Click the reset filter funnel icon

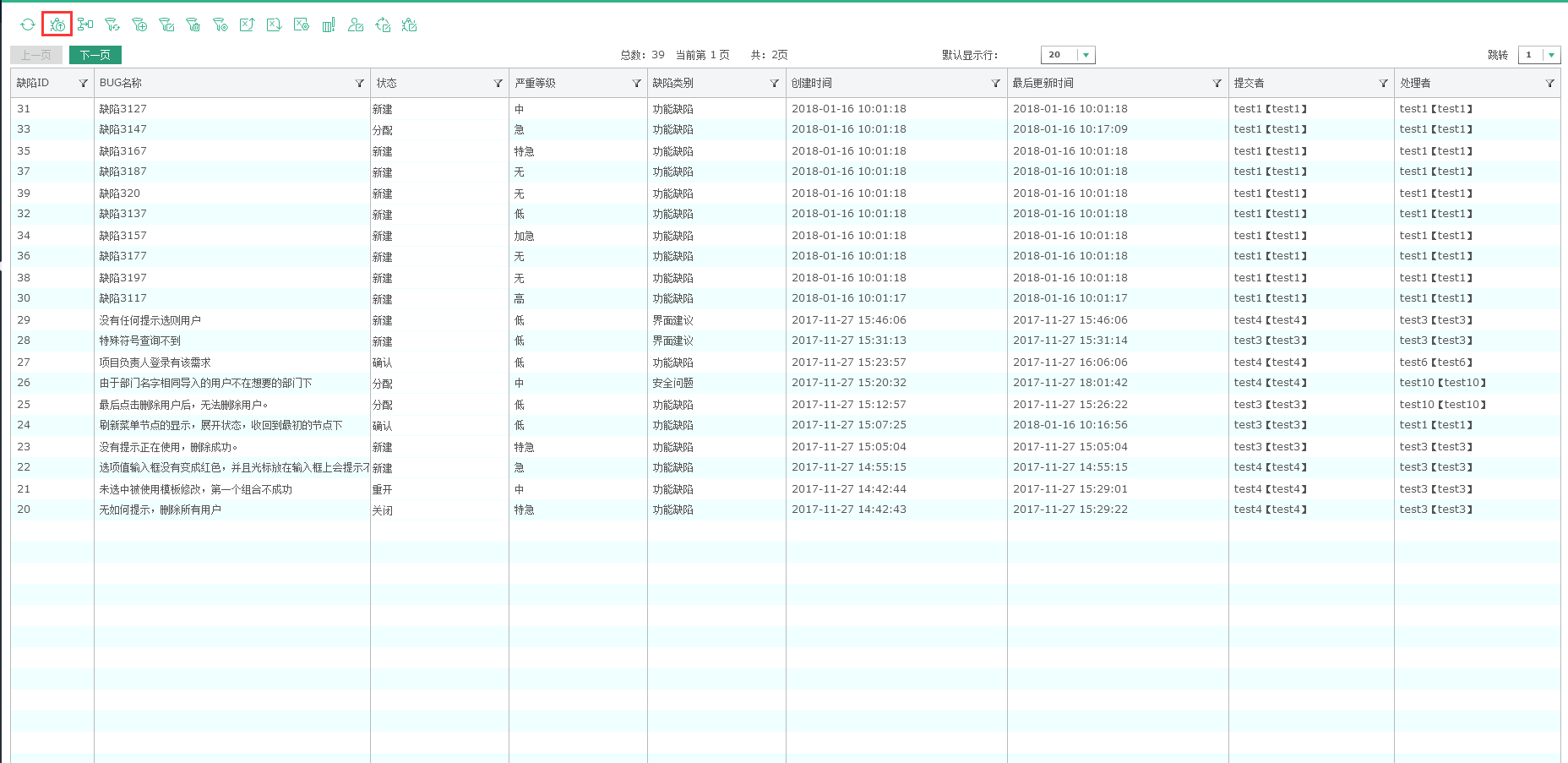point(112,25)
